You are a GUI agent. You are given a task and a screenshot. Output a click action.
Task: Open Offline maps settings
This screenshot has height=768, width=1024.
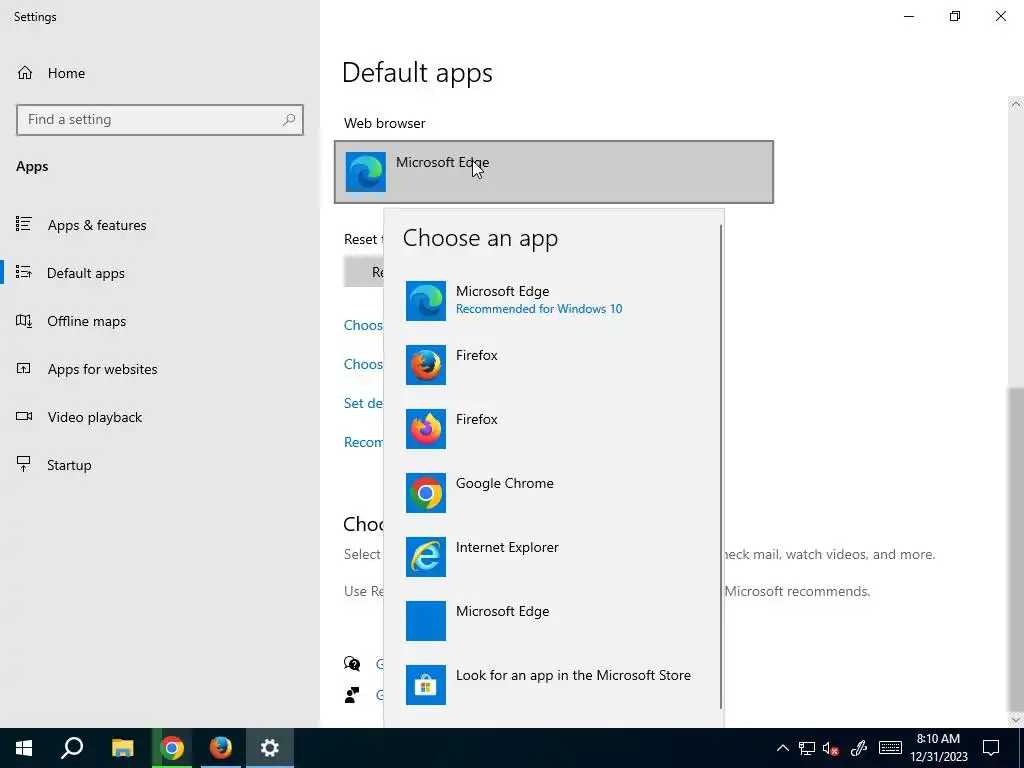[160, 321]
